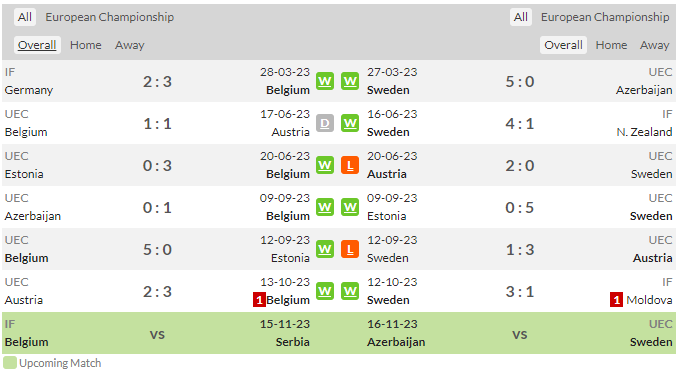Click the grey D draw badge for 17-06-23
The height and width of the screenshot is (392, 683).
click(325, 123)
